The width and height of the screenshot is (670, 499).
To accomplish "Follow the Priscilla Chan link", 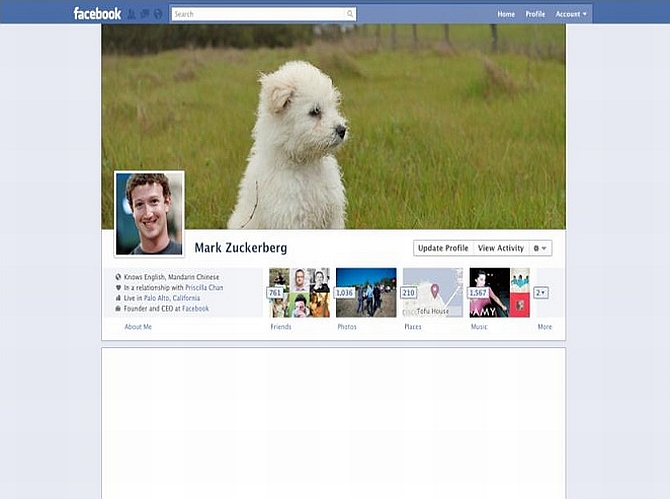I will coord(204,288).
